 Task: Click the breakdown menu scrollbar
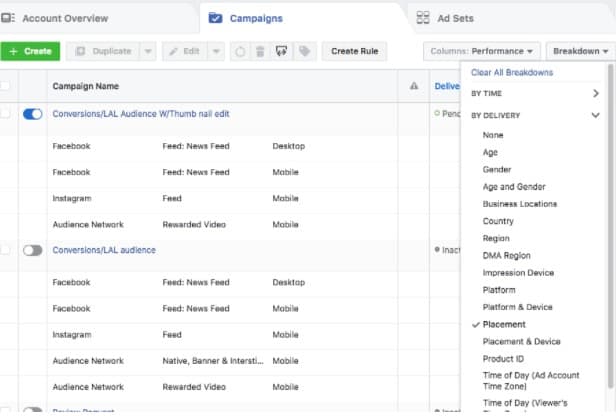point(610,224)
